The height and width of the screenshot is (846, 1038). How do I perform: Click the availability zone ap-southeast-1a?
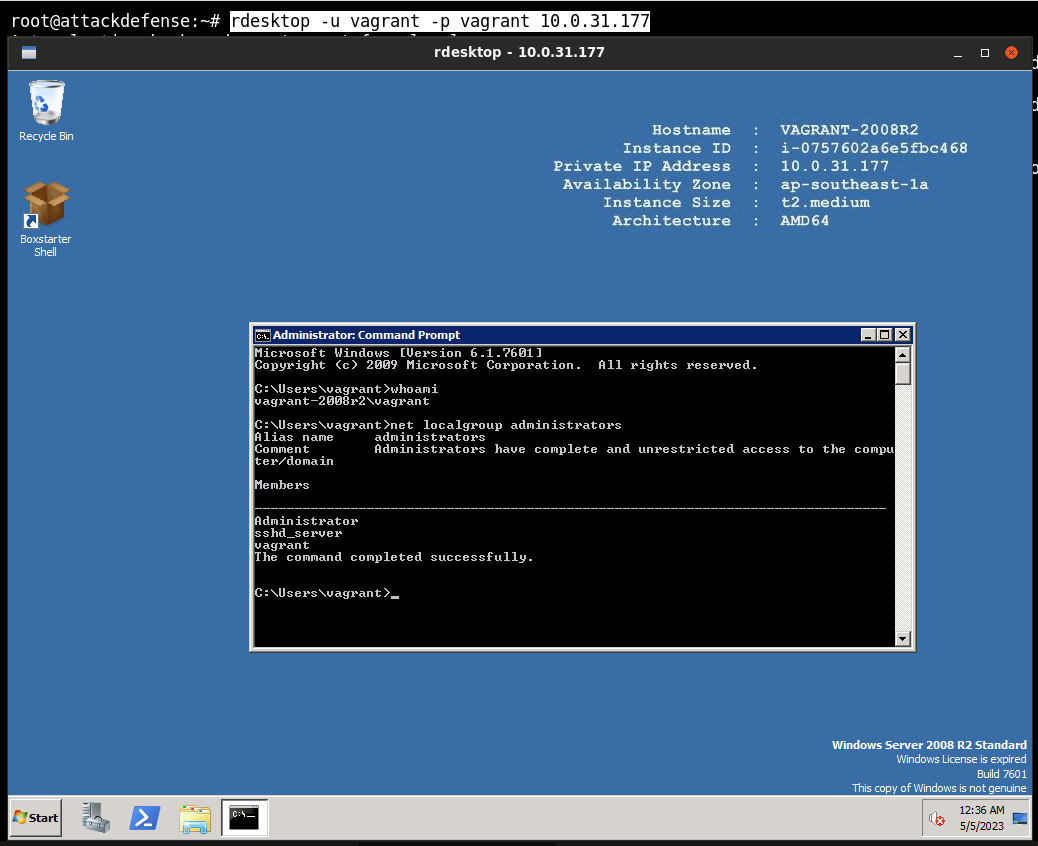coord(854,185)
